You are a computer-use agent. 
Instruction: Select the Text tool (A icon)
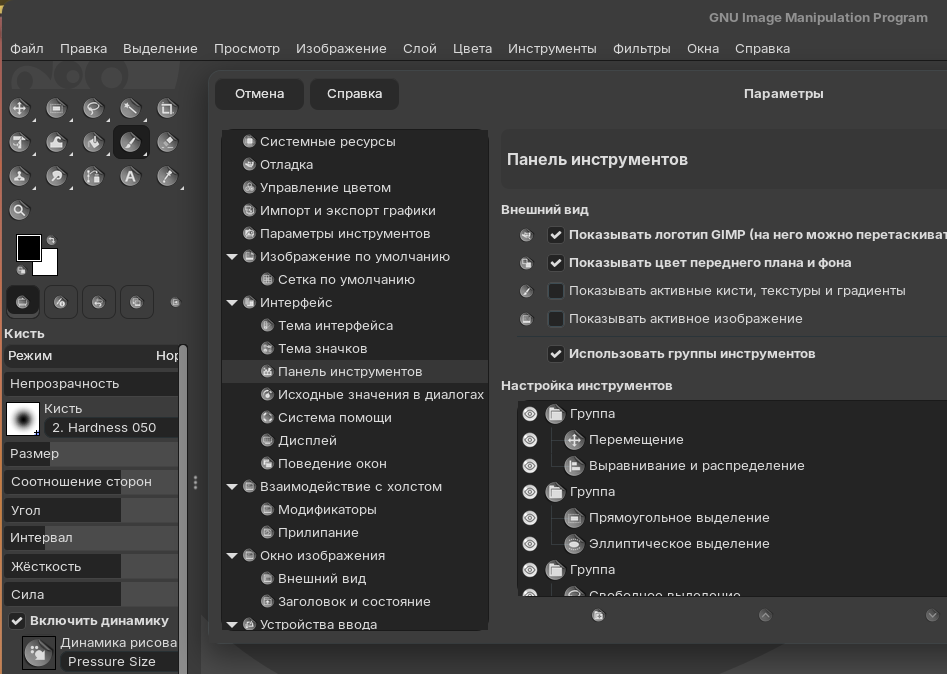click(x=130, y=176)
